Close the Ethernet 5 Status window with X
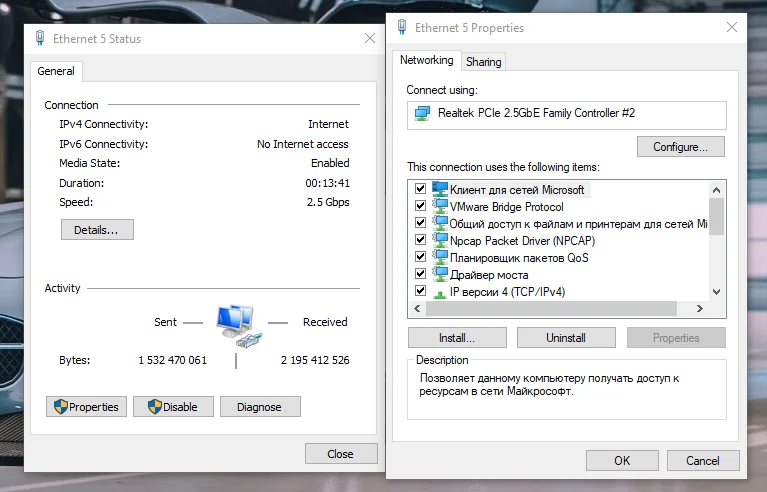767x492 pixels. [370, 38]
